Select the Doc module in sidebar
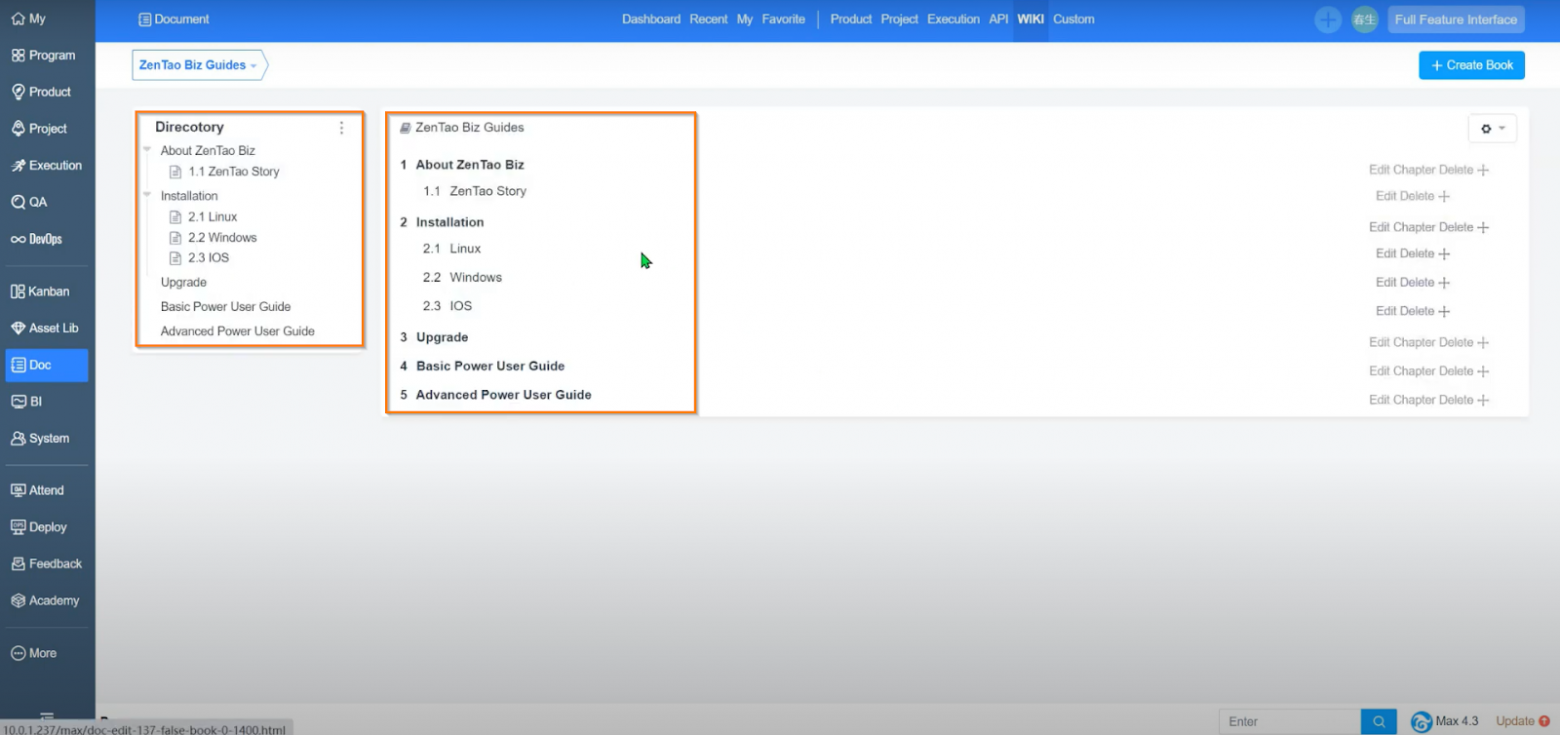Viewport: 1560px width, 735px height. pyautogui.click(x=46, y=365)
